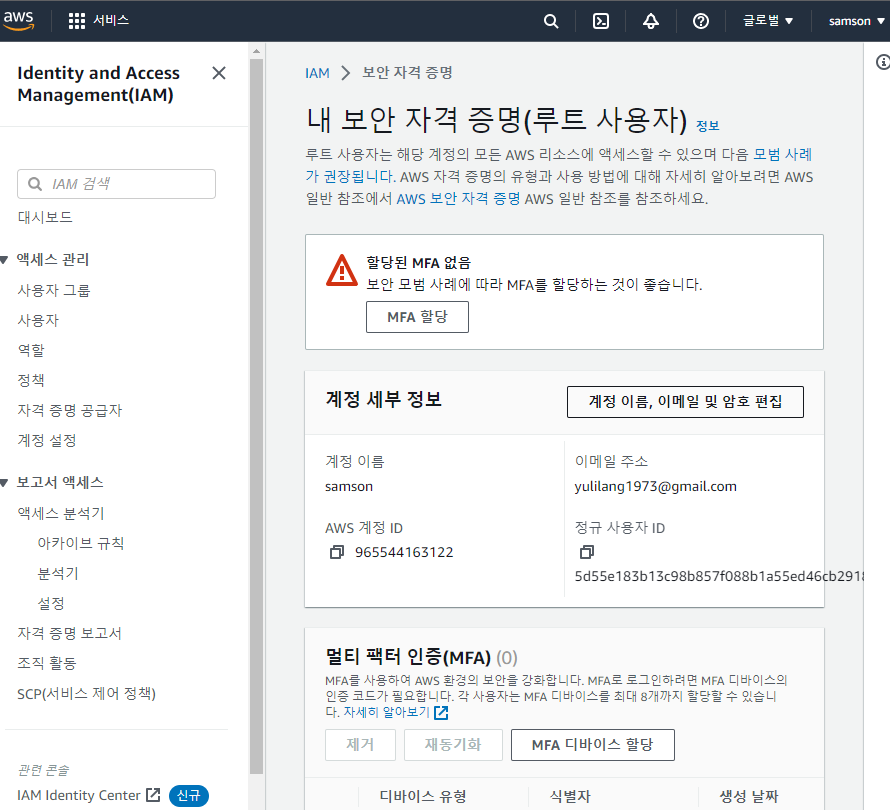Collapse the 보고서 액세스 section
Viewport: 890px width, 810px height.
5,483
